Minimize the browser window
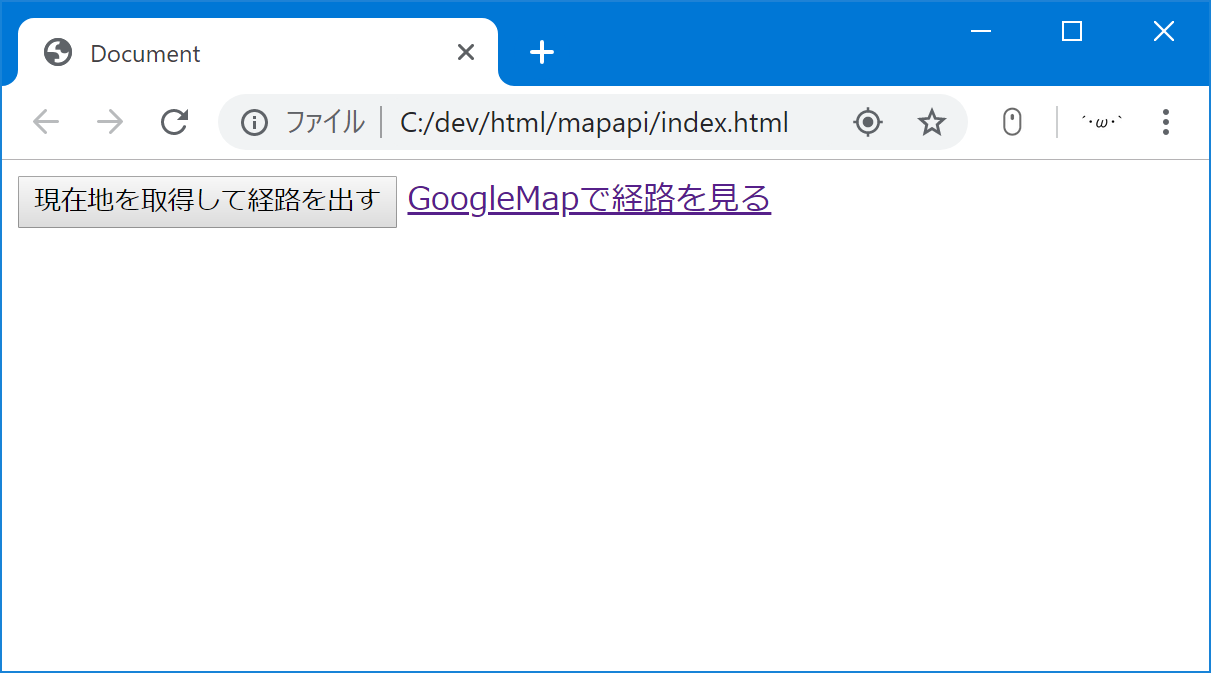 click(x=980, y=31)
